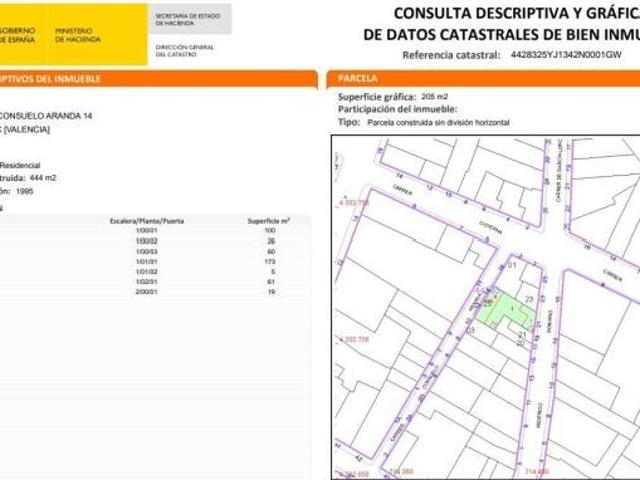The height and width of the screenshot is (480, 640).
Task: Select the row entry 2/00/01
Action: click(x=146, y=292)
